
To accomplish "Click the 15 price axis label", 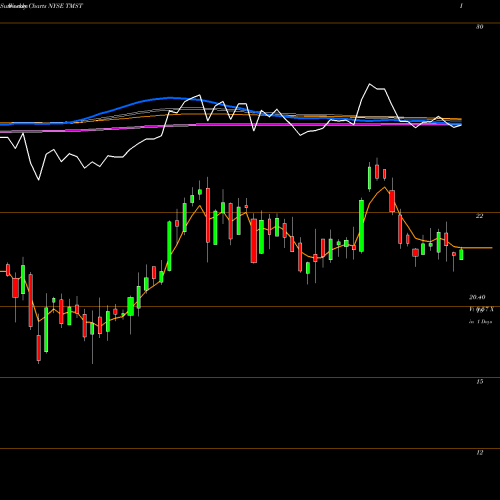I will pyautogui.click(x=479, y=381).
